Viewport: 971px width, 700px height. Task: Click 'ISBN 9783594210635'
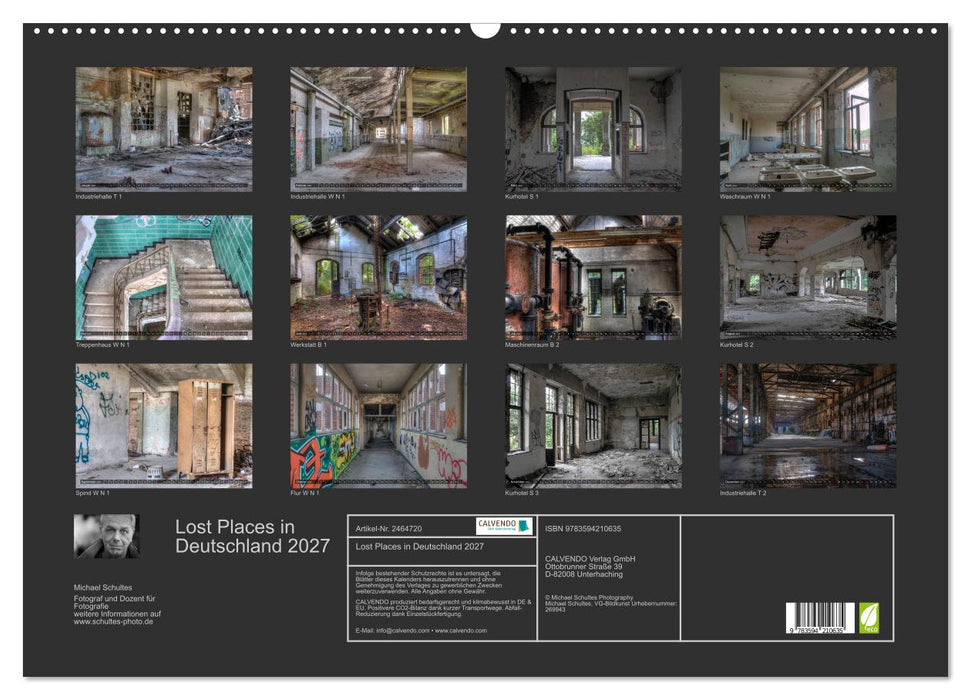coord(583,528)
